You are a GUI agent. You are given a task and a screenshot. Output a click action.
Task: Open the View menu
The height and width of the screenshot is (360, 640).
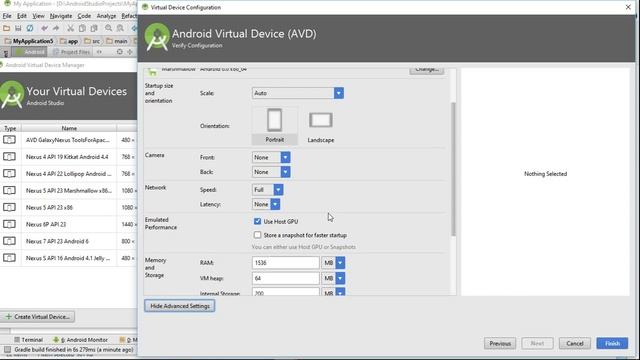[x=38, y=16]
